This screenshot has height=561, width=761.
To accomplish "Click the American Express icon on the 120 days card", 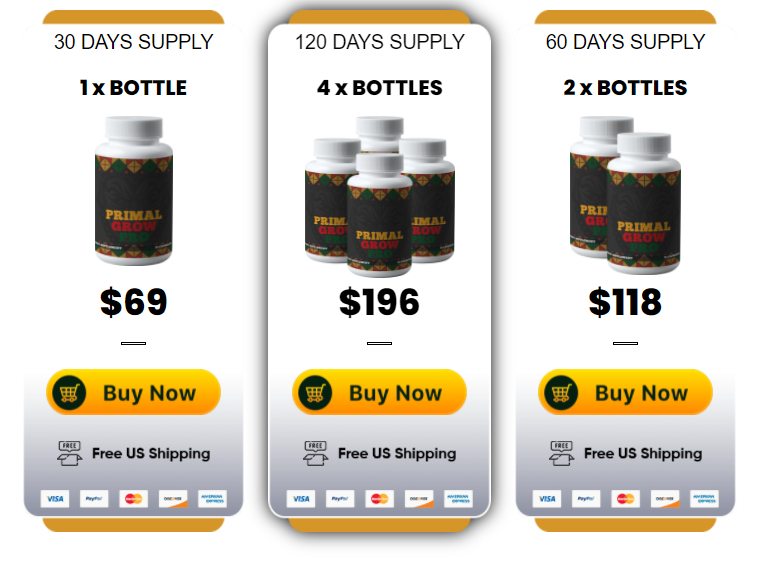I will click(458, 498).
